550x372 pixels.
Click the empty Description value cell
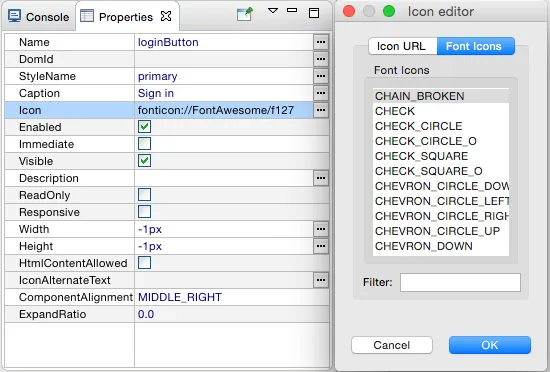[x=224, y=178]
